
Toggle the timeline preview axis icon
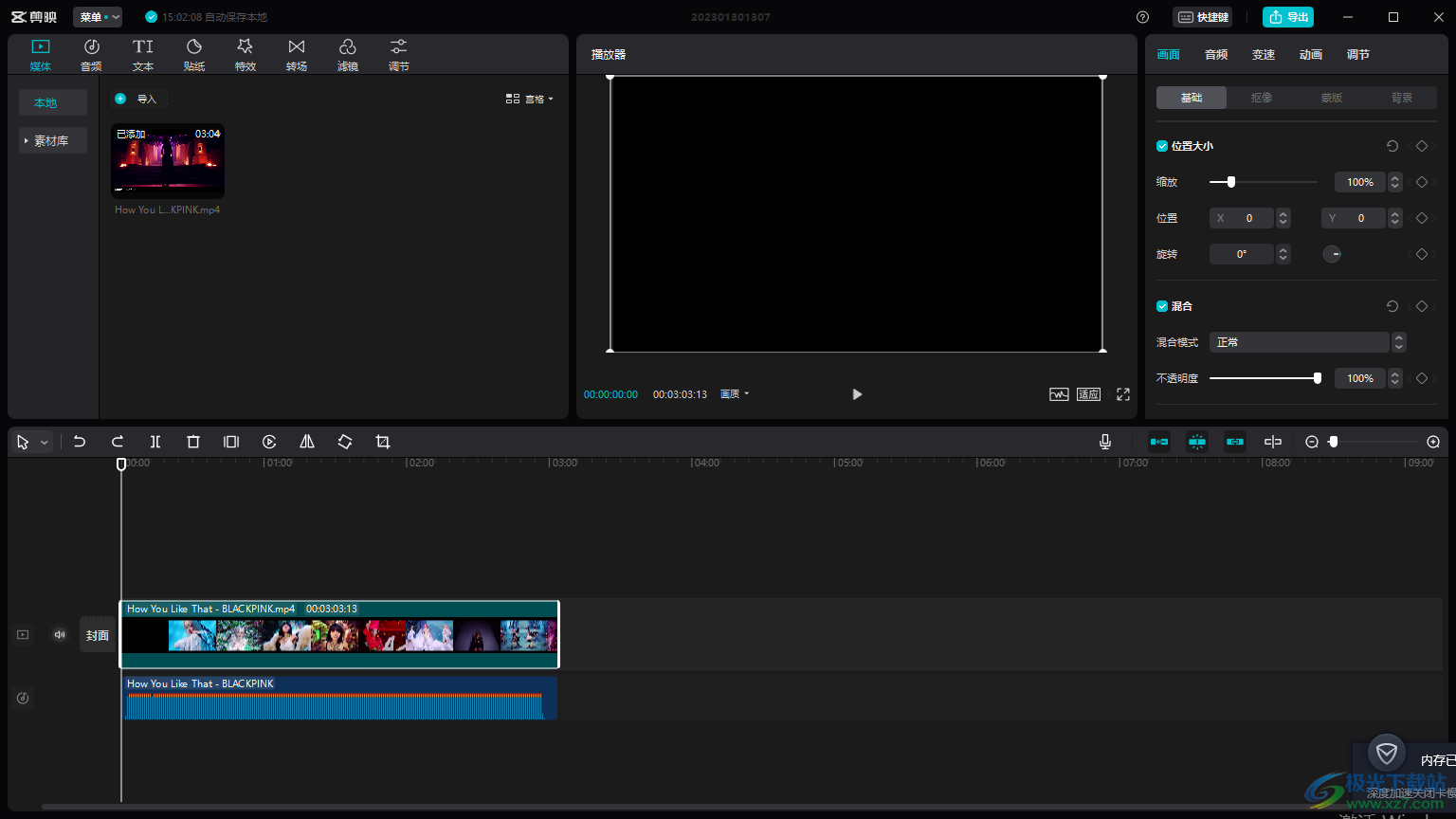pyautogui.click(x=1273, y=442)
